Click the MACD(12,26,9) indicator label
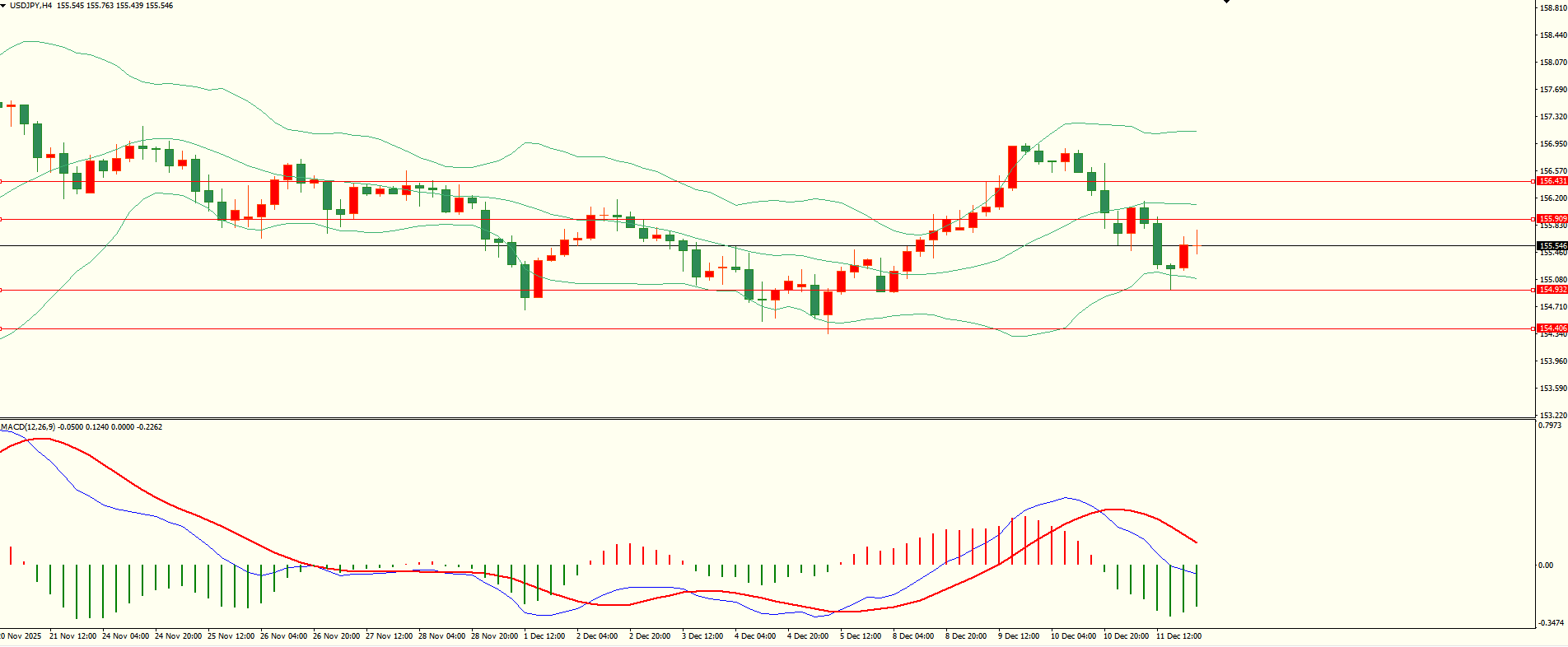The height and width of the screenshot is (647, 1568). click(x=28, y=427)
